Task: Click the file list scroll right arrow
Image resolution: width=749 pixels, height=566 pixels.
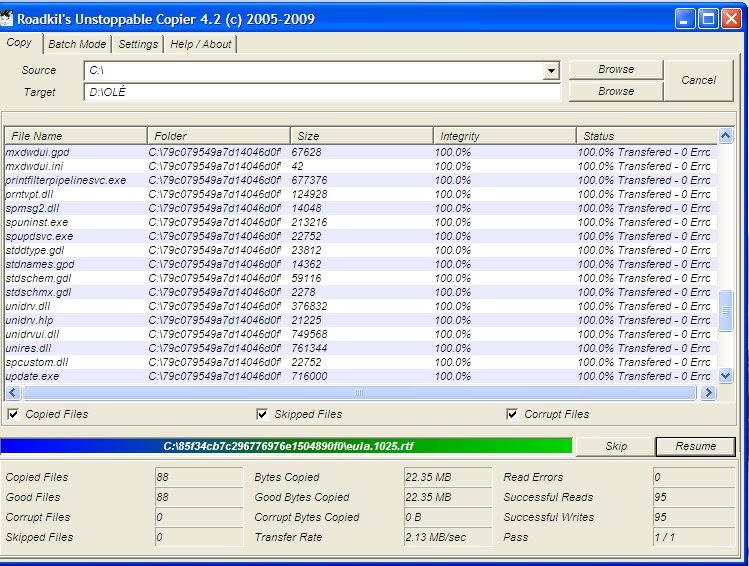Action: (708, 393)
